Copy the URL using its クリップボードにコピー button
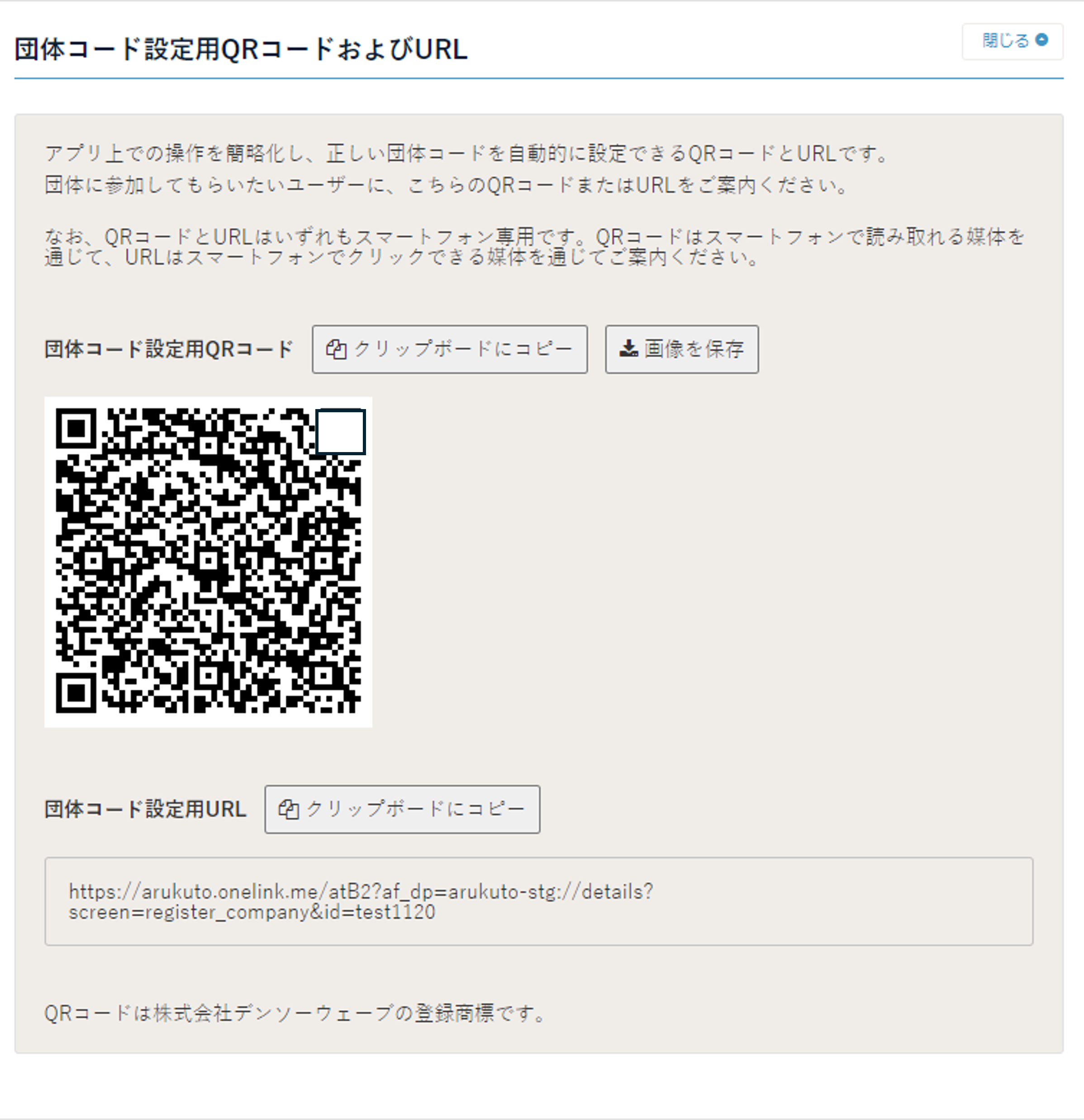1084x1120 pixels. [402, 809]
